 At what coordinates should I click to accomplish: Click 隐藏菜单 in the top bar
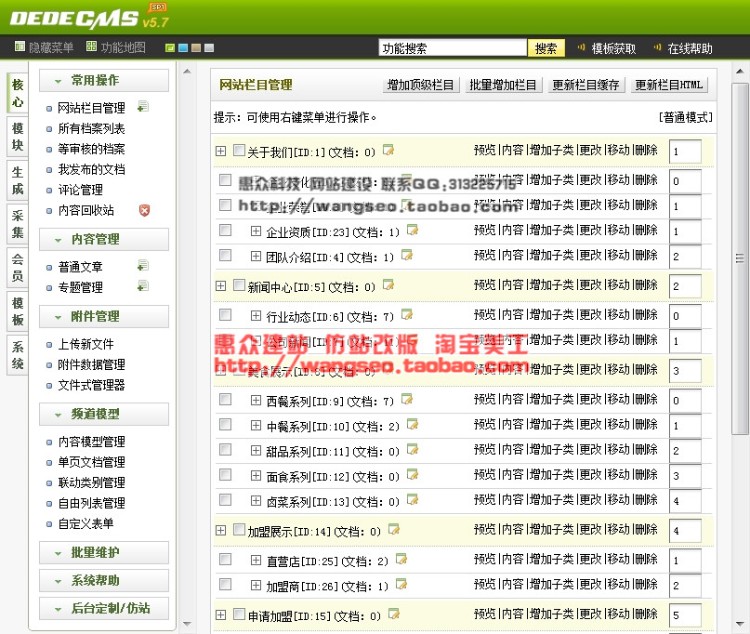[44, 47]
